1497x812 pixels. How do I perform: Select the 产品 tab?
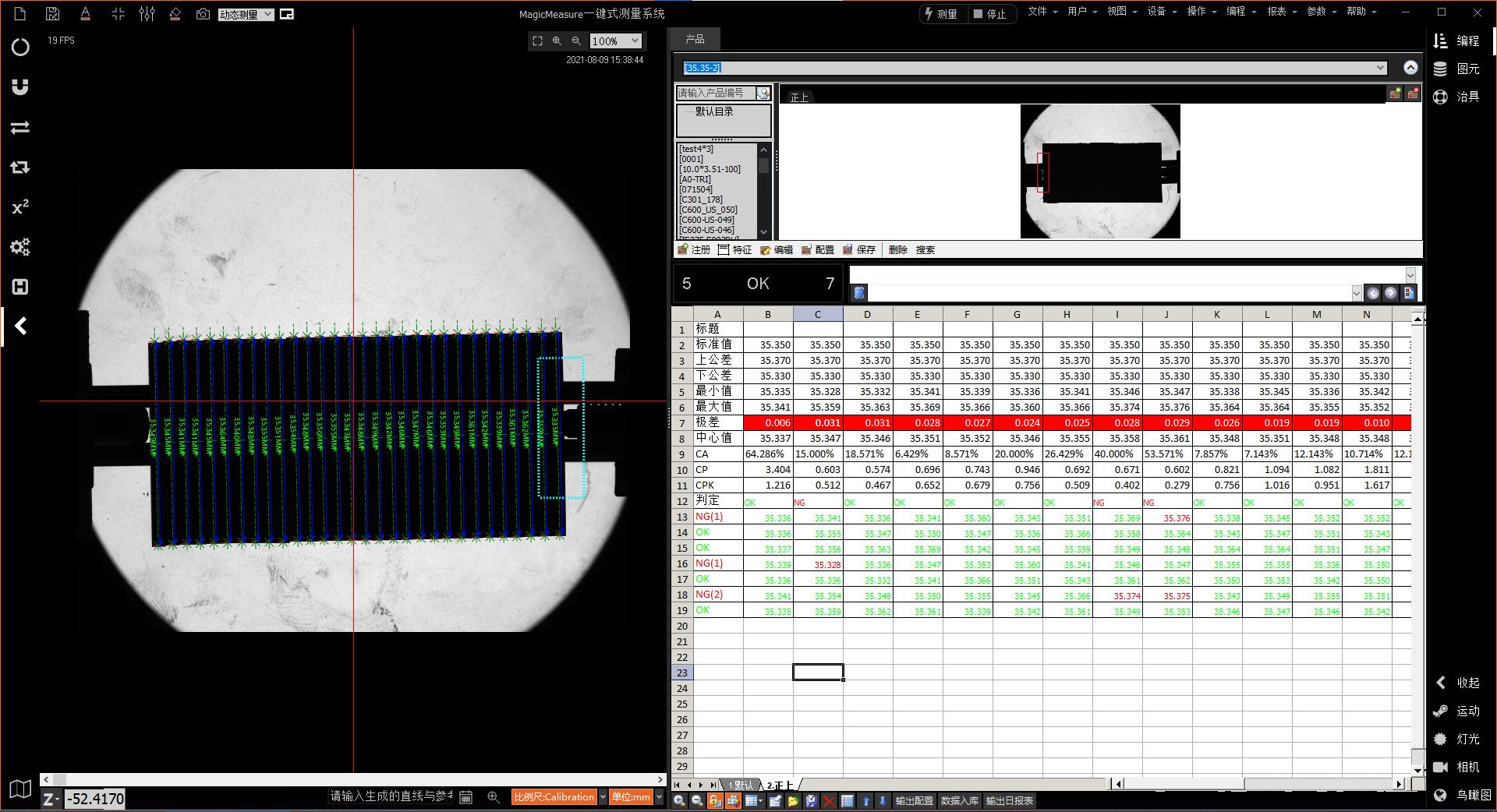pyautogui.click(x=695, y=39)
